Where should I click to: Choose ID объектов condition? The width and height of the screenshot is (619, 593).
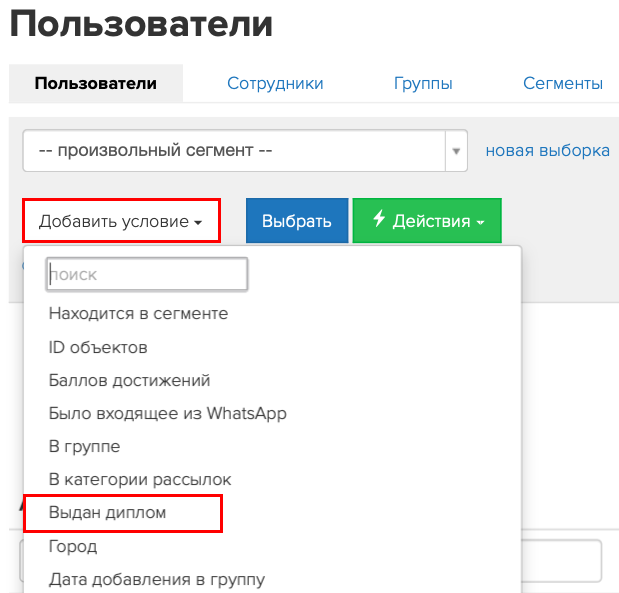(98, 347)
